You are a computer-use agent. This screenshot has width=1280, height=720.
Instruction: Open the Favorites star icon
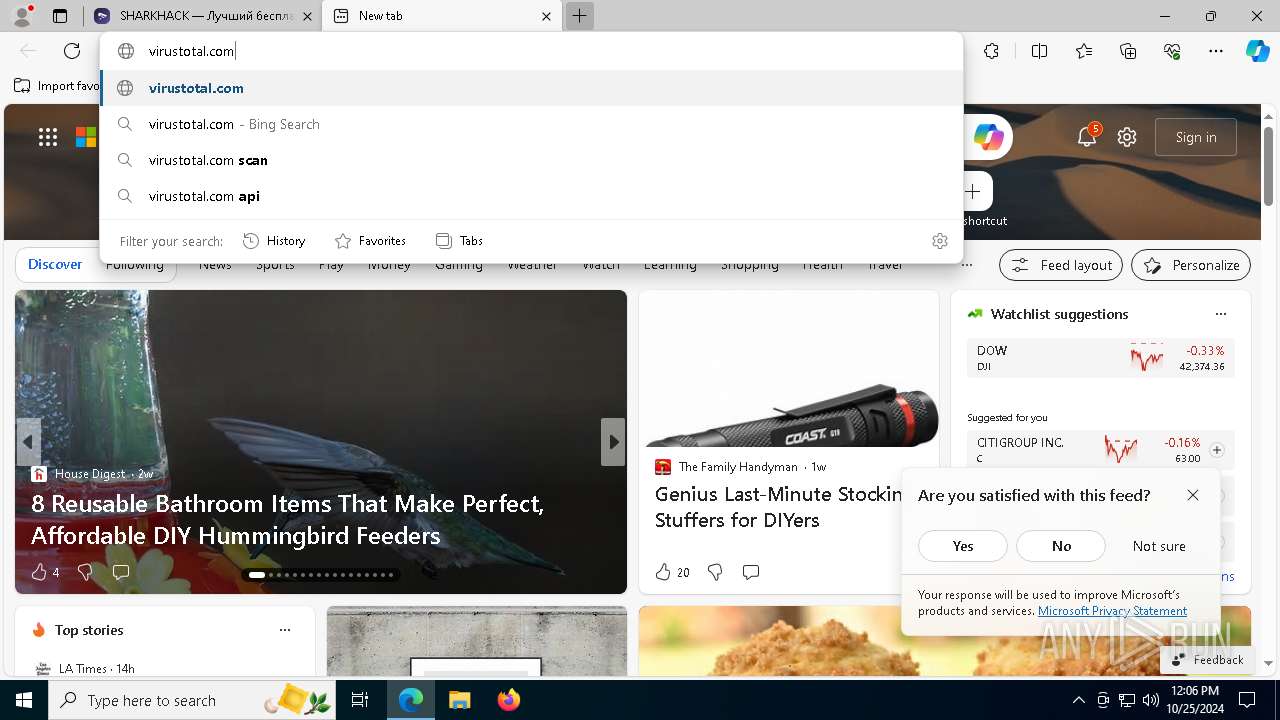coord(1084,51)
